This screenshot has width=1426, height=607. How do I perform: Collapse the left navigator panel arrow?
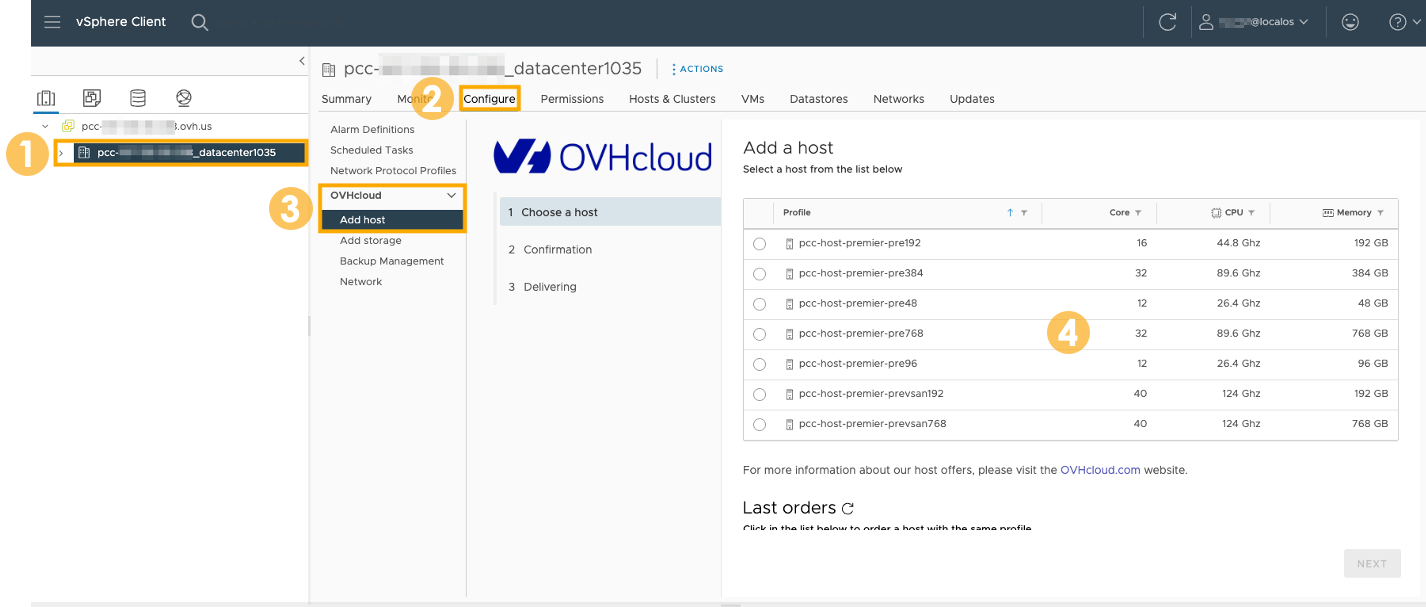click(302, 61)
